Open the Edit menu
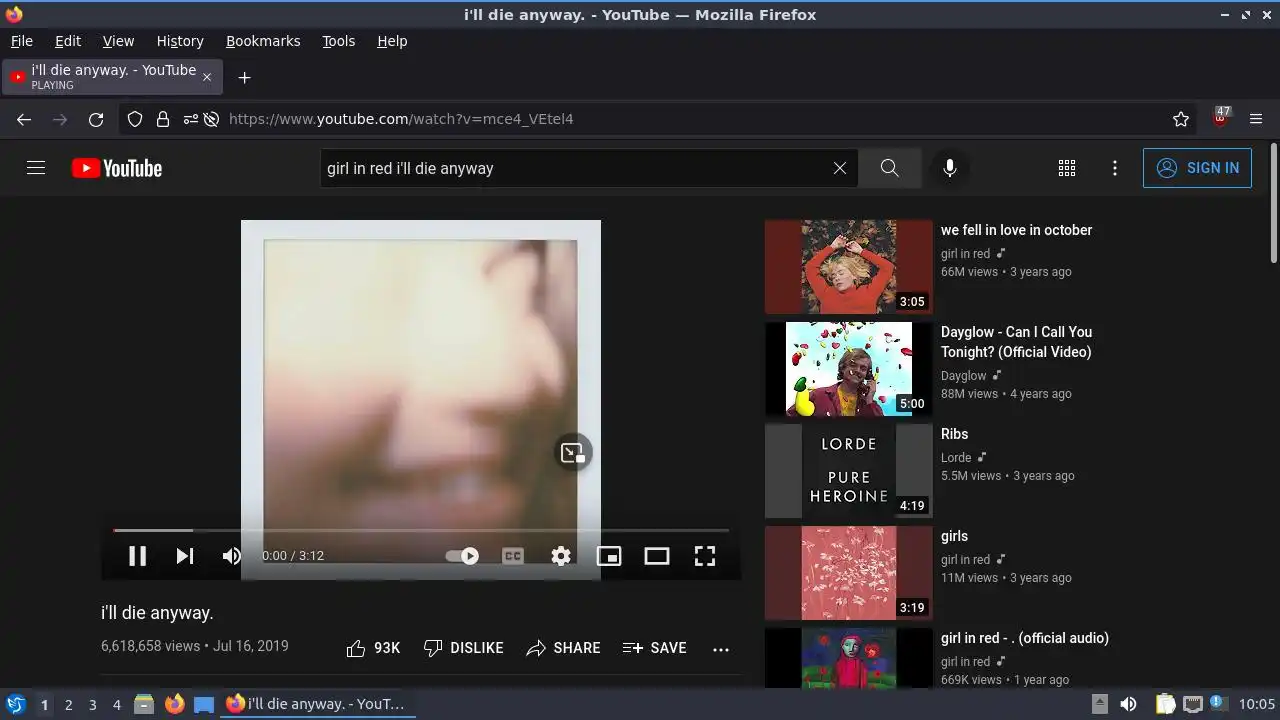The height and width of the screenshot is (720, 1280). [x=68, y=41]
